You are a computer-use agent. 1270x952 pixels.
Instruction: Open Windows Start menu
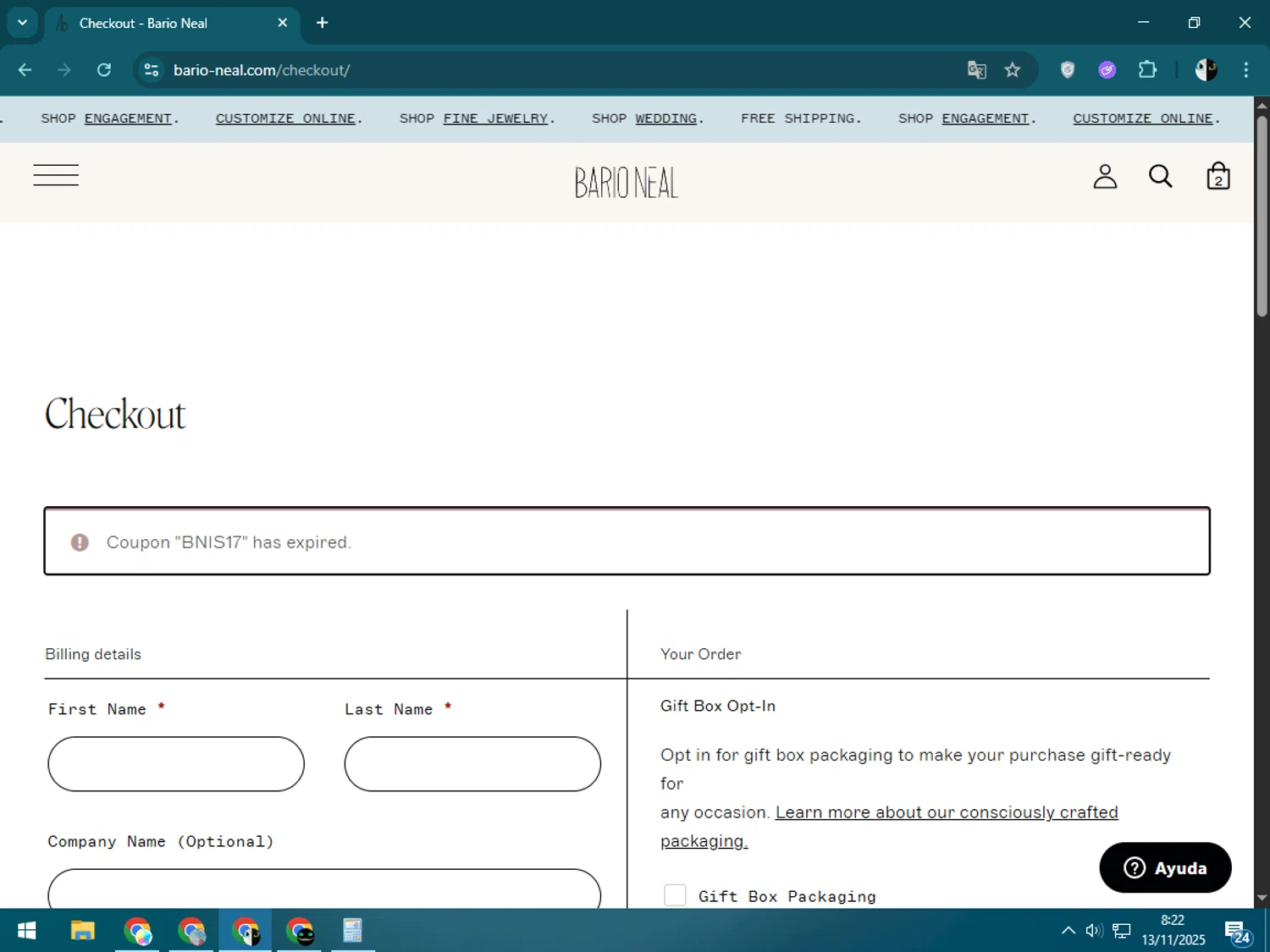(x=26, y=931)
